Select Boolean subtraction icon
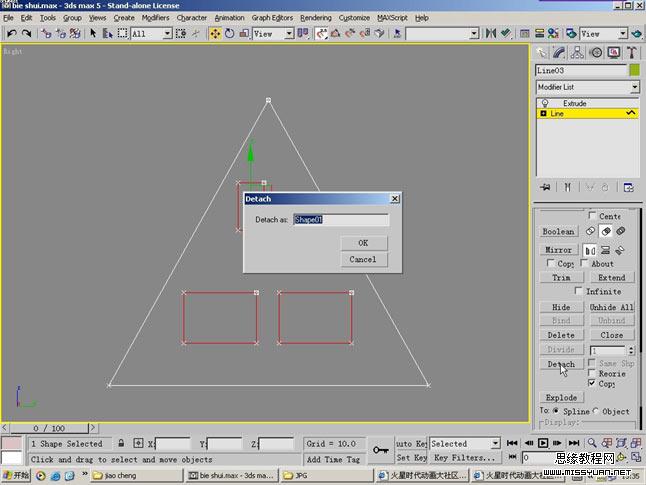This screenshot has height=485, width=646. point(606,231)
